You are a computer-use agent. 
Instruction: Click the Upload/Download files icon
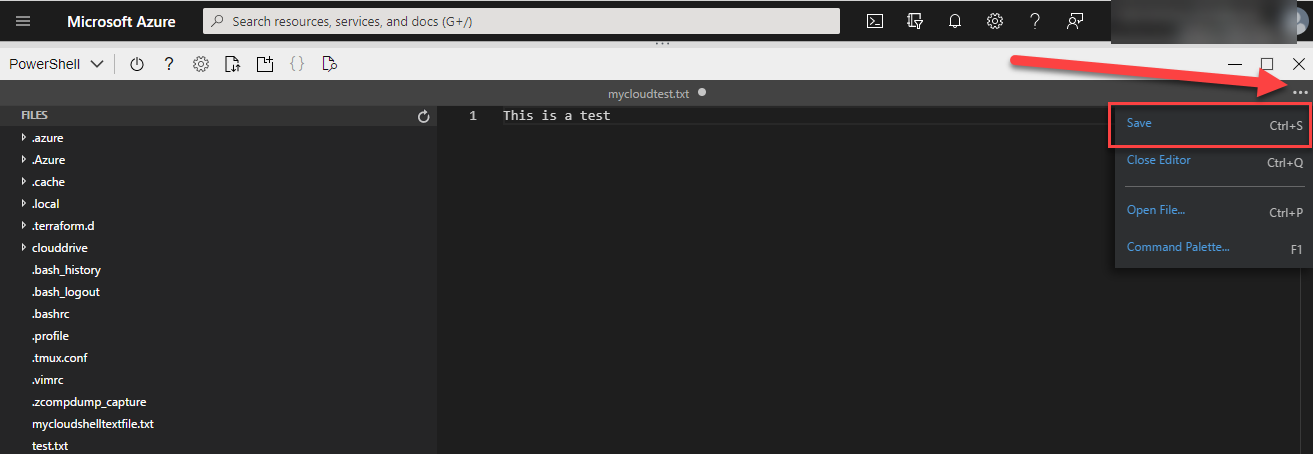click(x=233, y=64)
